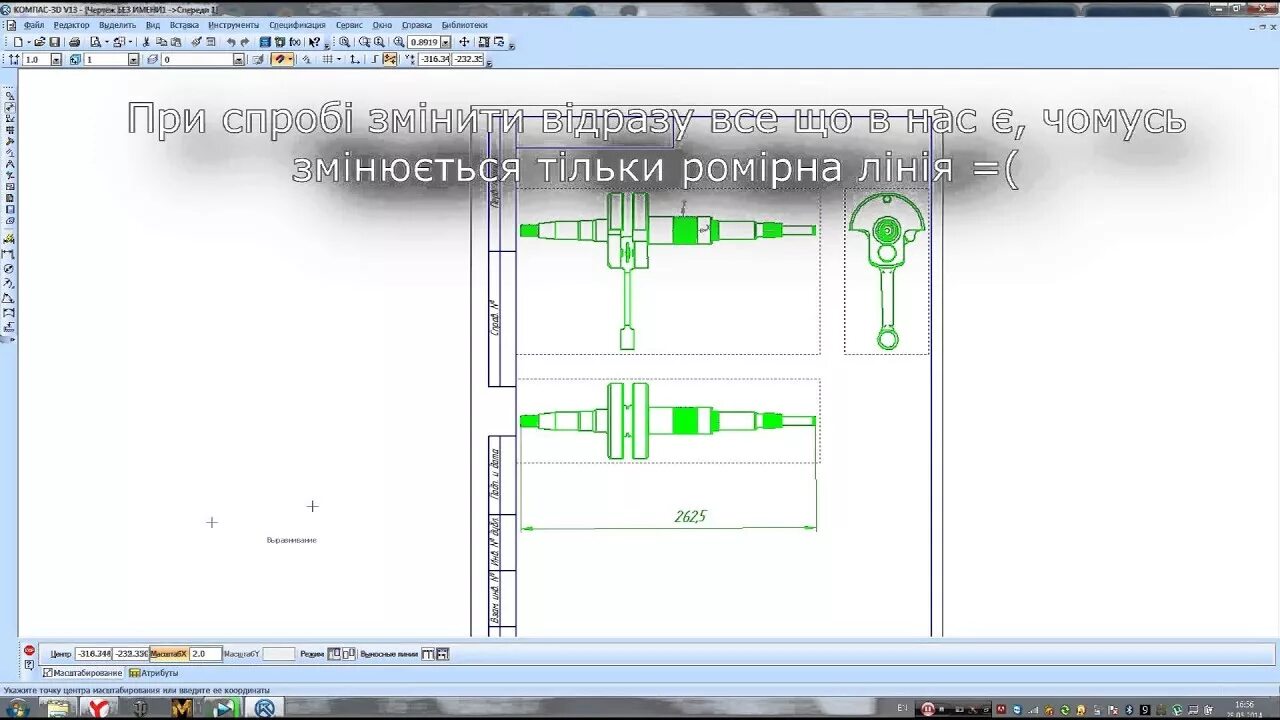Click the Copy icon in toolbar
This screenshot has height=720, width=1280.
[161, 42]
